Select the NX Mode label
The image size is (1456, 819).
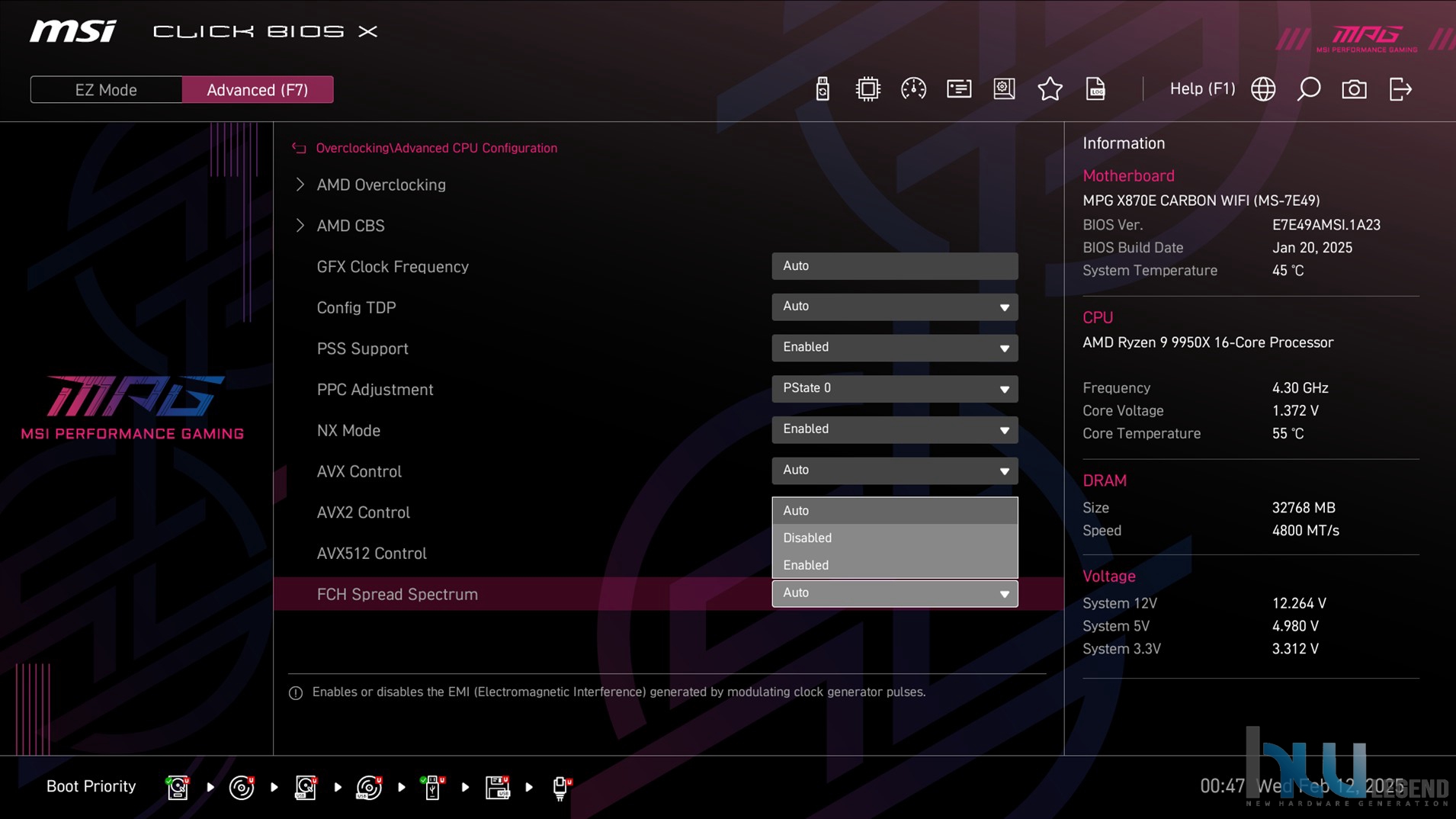coord(348,431)
